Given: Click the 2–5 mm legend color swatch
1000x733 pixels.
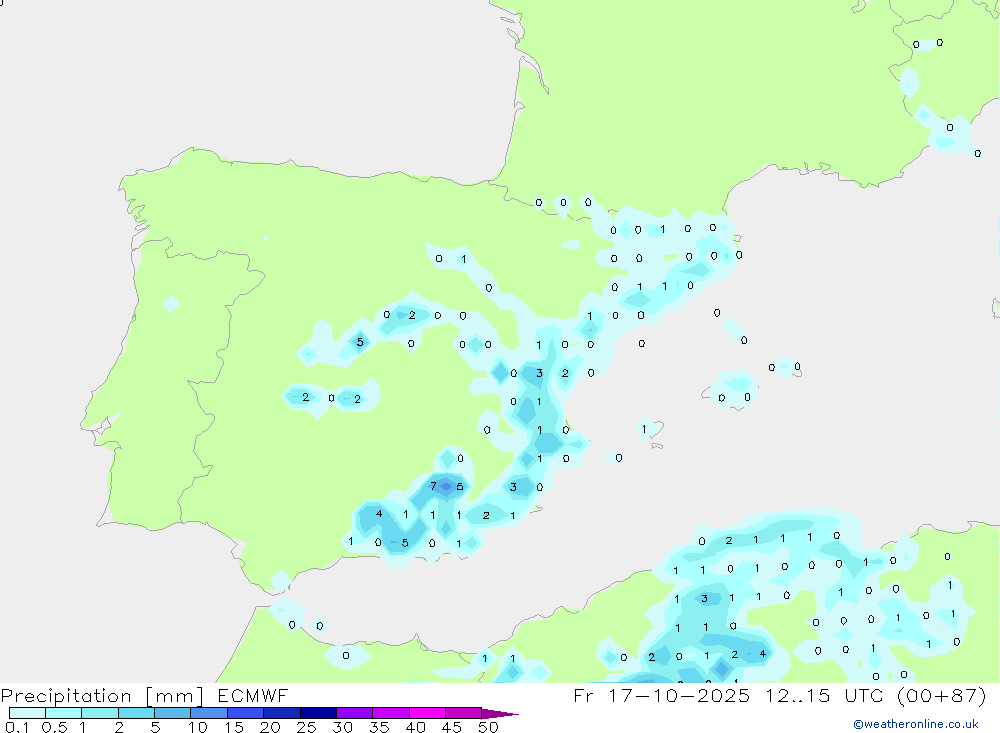Looking at the screenshot, I should [136, 713].
